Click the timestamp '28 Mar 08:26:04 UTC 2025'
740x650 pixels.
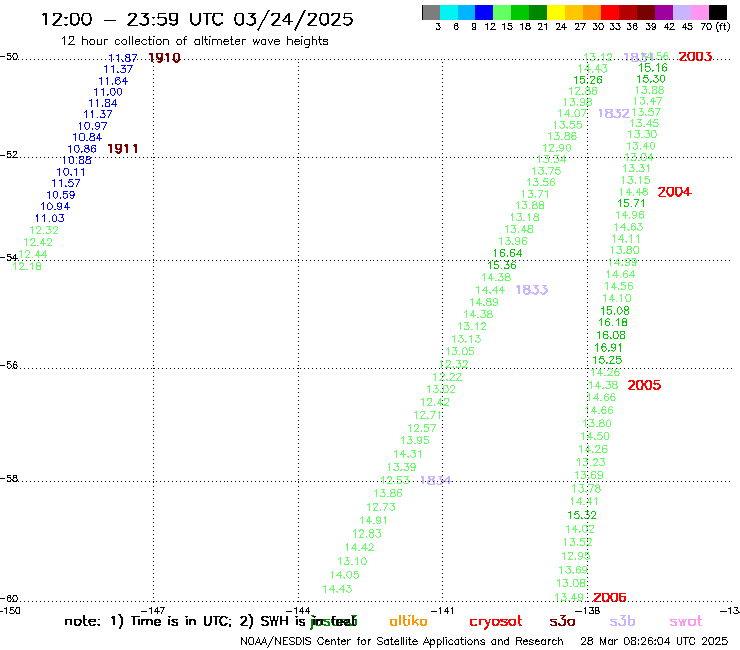(654, 641)
